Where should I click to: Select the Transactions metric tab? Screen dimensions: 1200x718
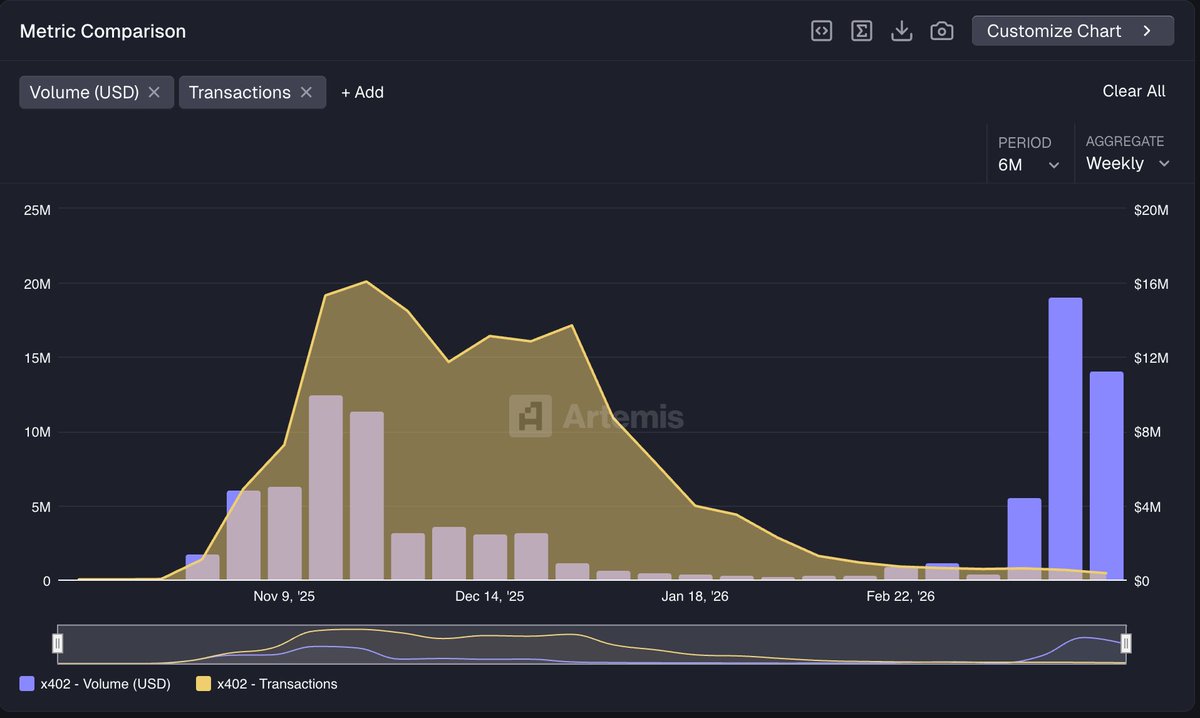pyautogui.click(x=242, y=92)
